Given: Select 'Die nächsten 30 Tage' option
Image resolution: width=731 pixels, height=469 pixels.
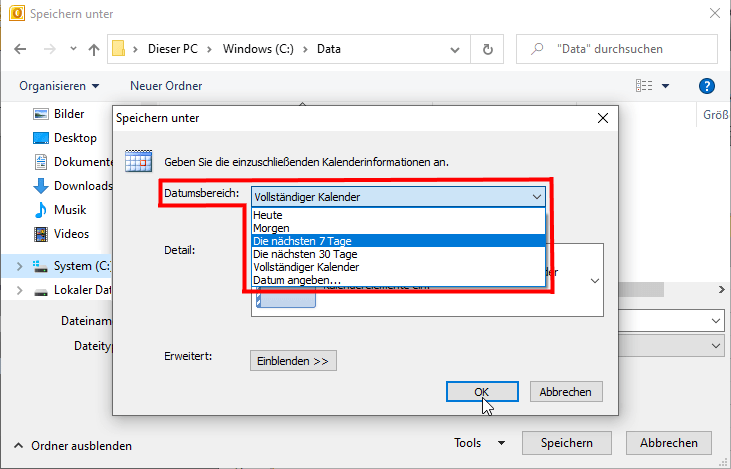Looking at the screenshot, I should 305,254.
